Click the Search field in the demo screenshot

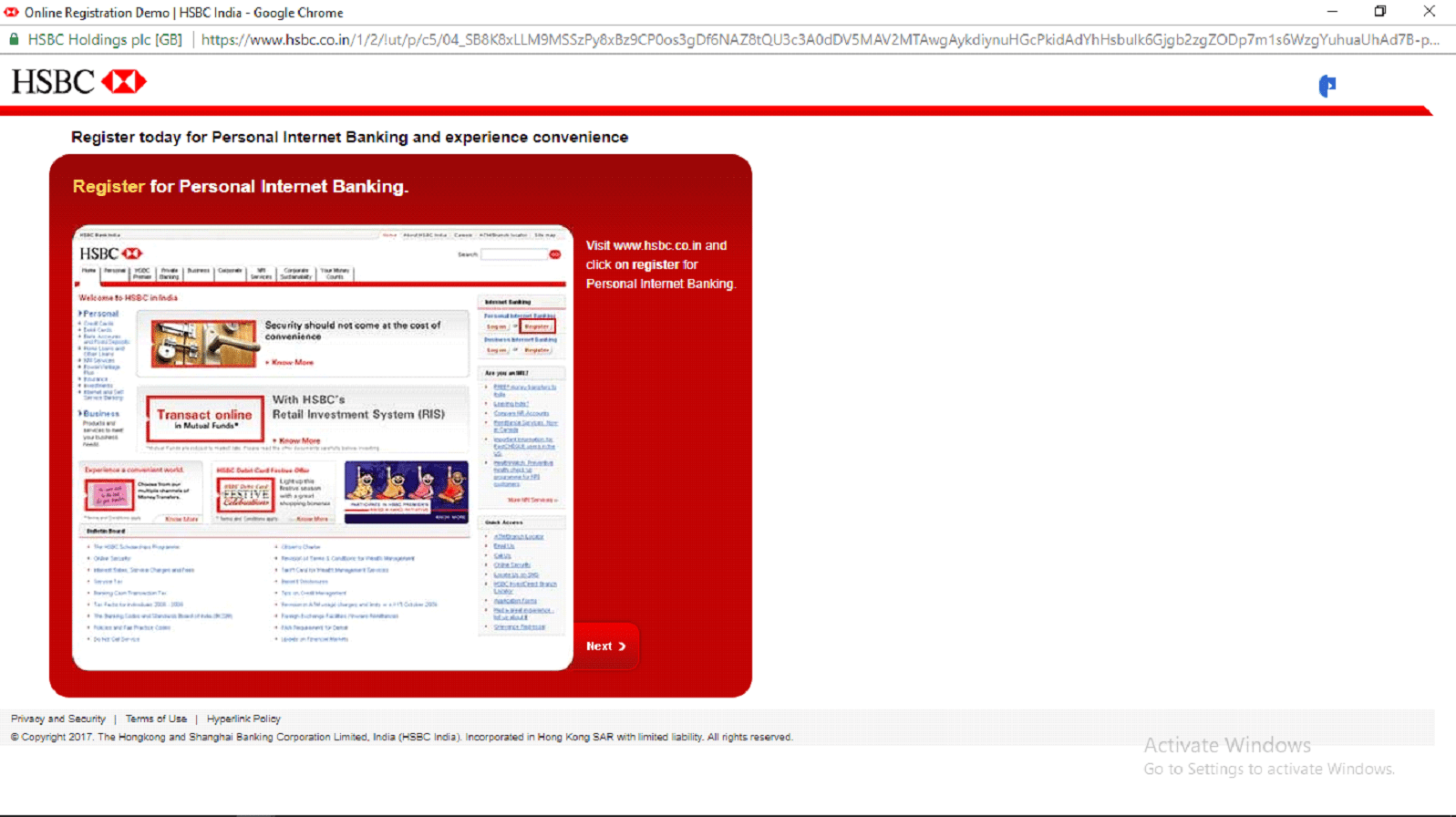pyautogui.click(x=514, y=254)
